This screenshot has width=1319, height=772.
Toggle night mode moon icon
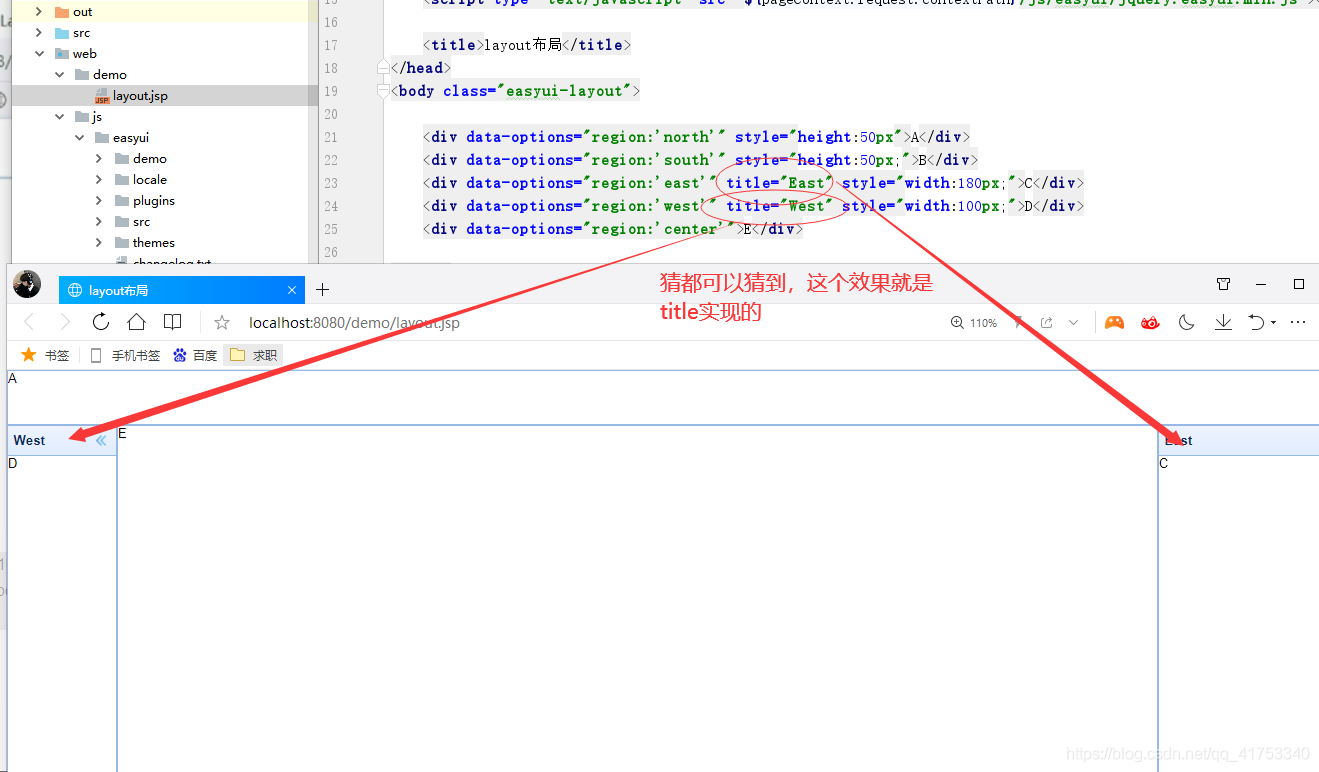pyautogui.click(x=1187, y=322)
